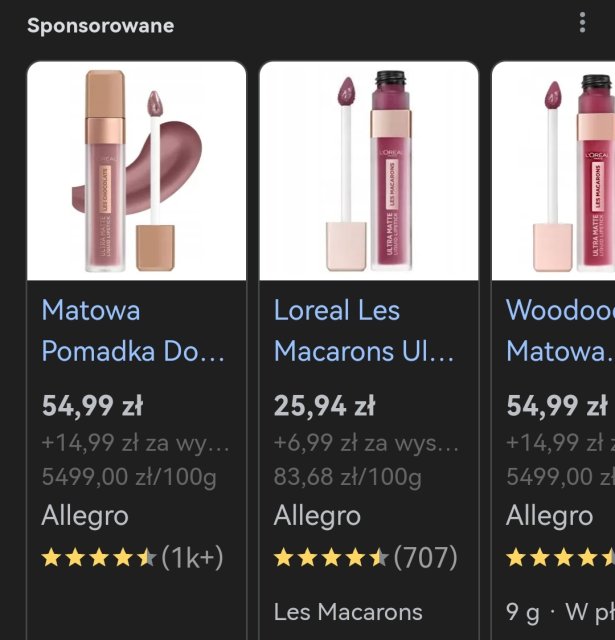Open the third lipstick product image
Viewport: 615px width, 640px height.
[556, 171]
